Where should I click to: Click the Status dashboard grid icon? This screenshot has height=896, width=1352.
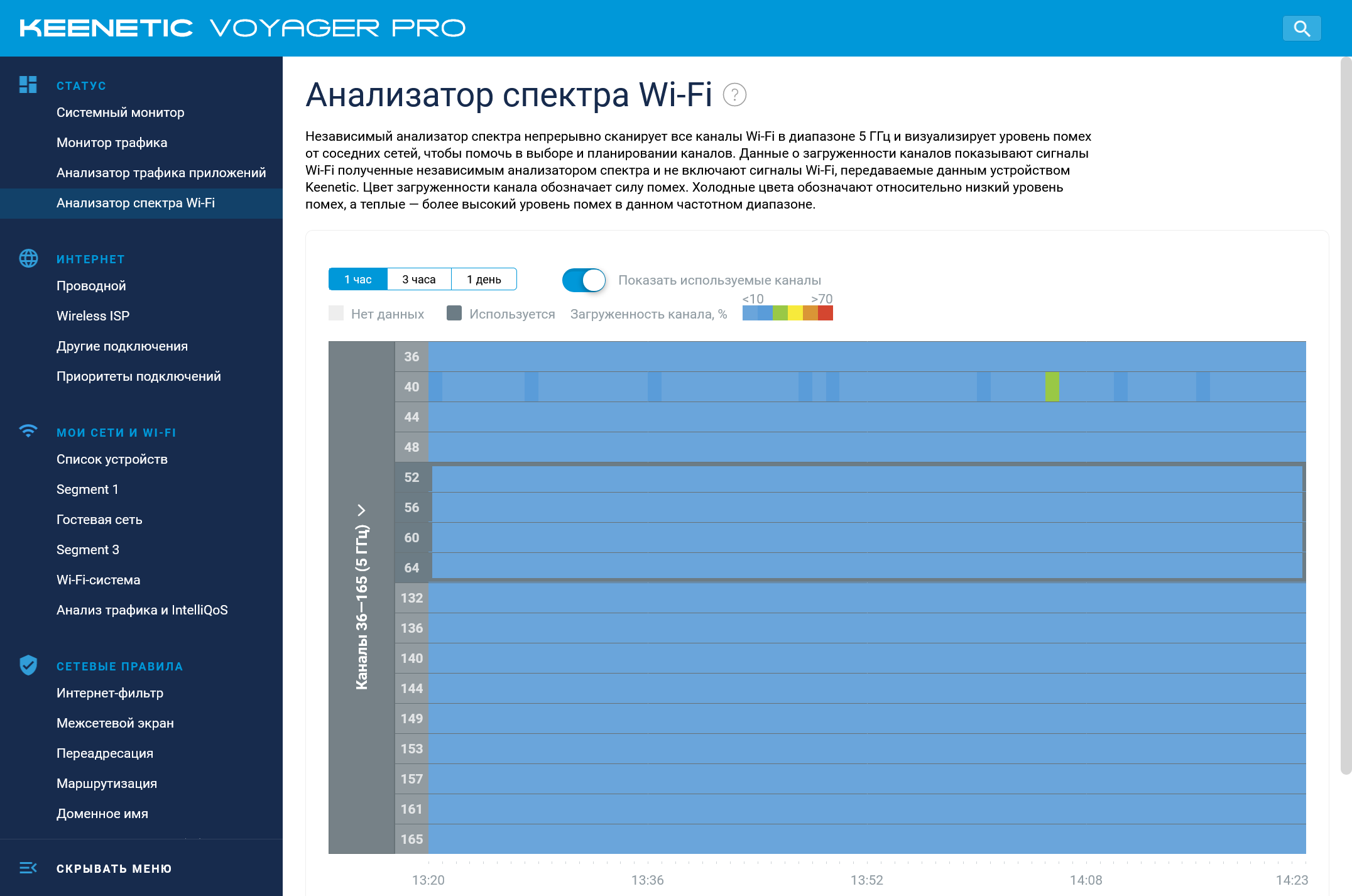(x=28, y=85)
